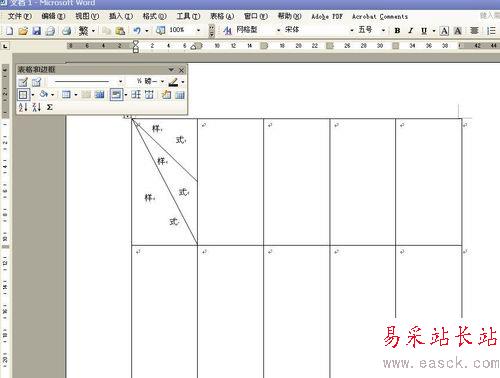Click the Sort Ascending icon

23,107
